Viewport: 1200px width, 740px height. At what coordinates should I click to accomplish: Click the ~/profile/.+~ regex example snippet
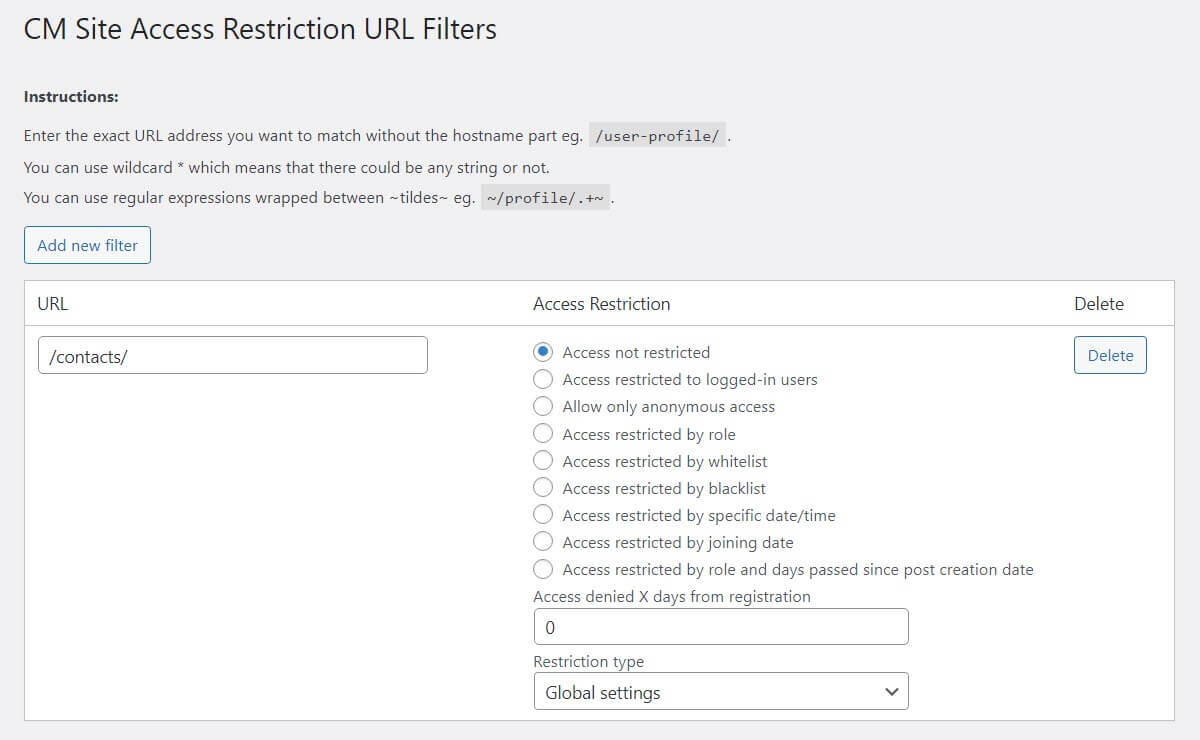point(545,198)
